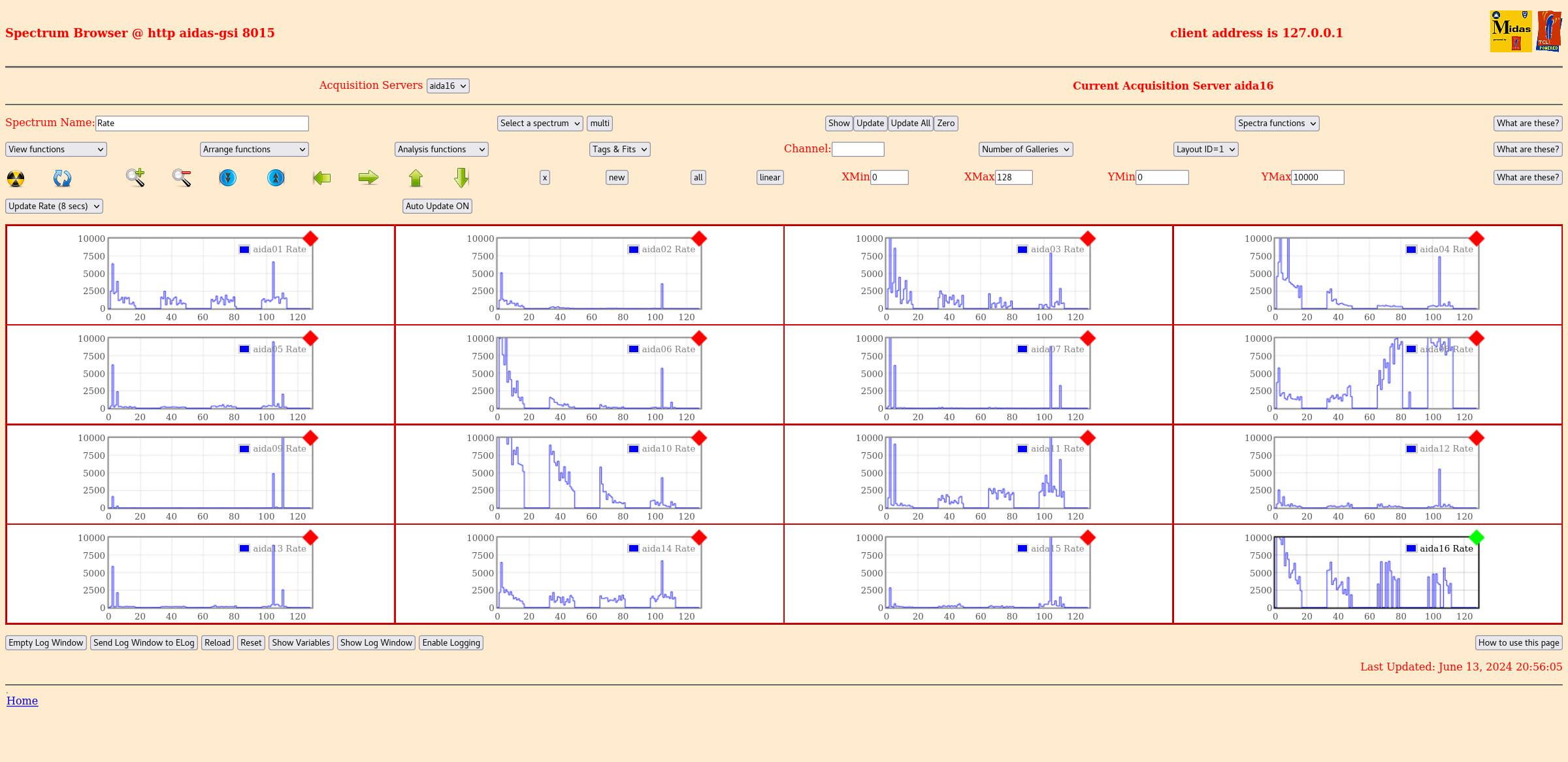
Task: Open the Select a spectrum dropdown
Action: pyautogui.click(x=540, y=123)
